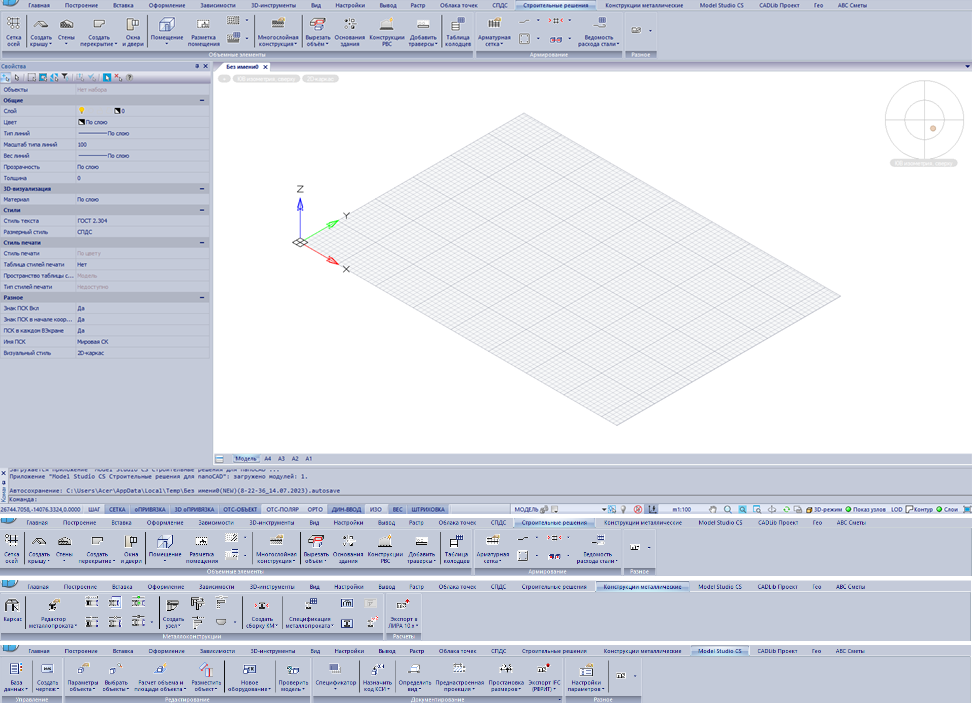
Task: Collapse the 3D-визуализация section
Action: (202, 189)
